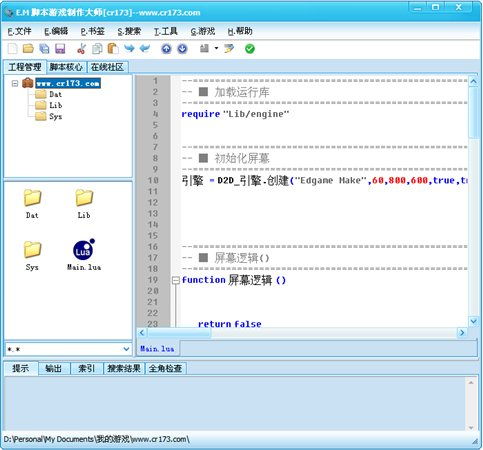Switch to the 工程管理 tab
The image size is (483, 450).
pos(25,67)
